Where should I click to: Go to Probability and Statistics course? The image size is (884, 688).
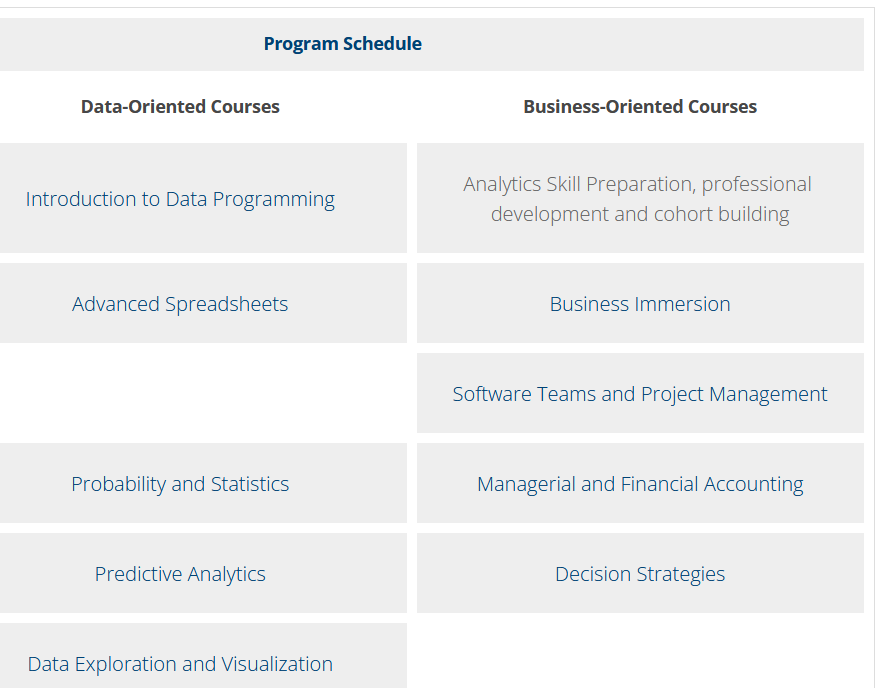coord(180,484)
